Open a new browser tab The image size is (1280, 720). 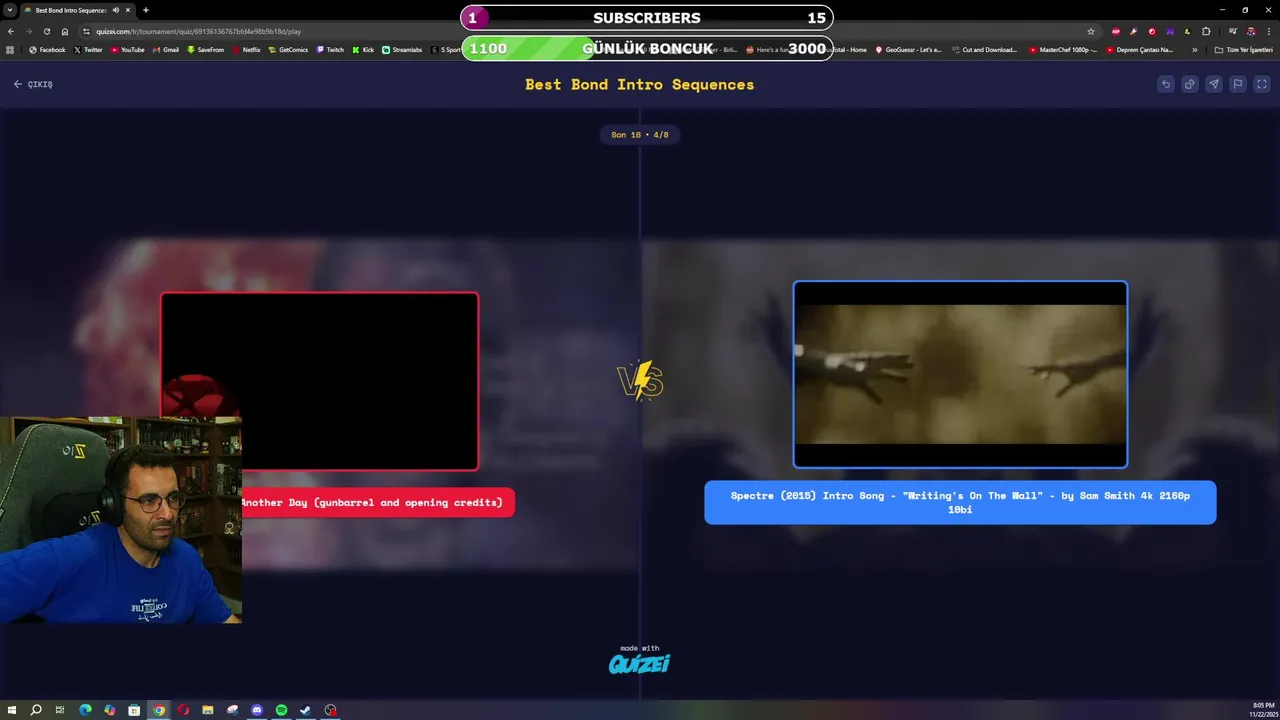click(146, 10)
